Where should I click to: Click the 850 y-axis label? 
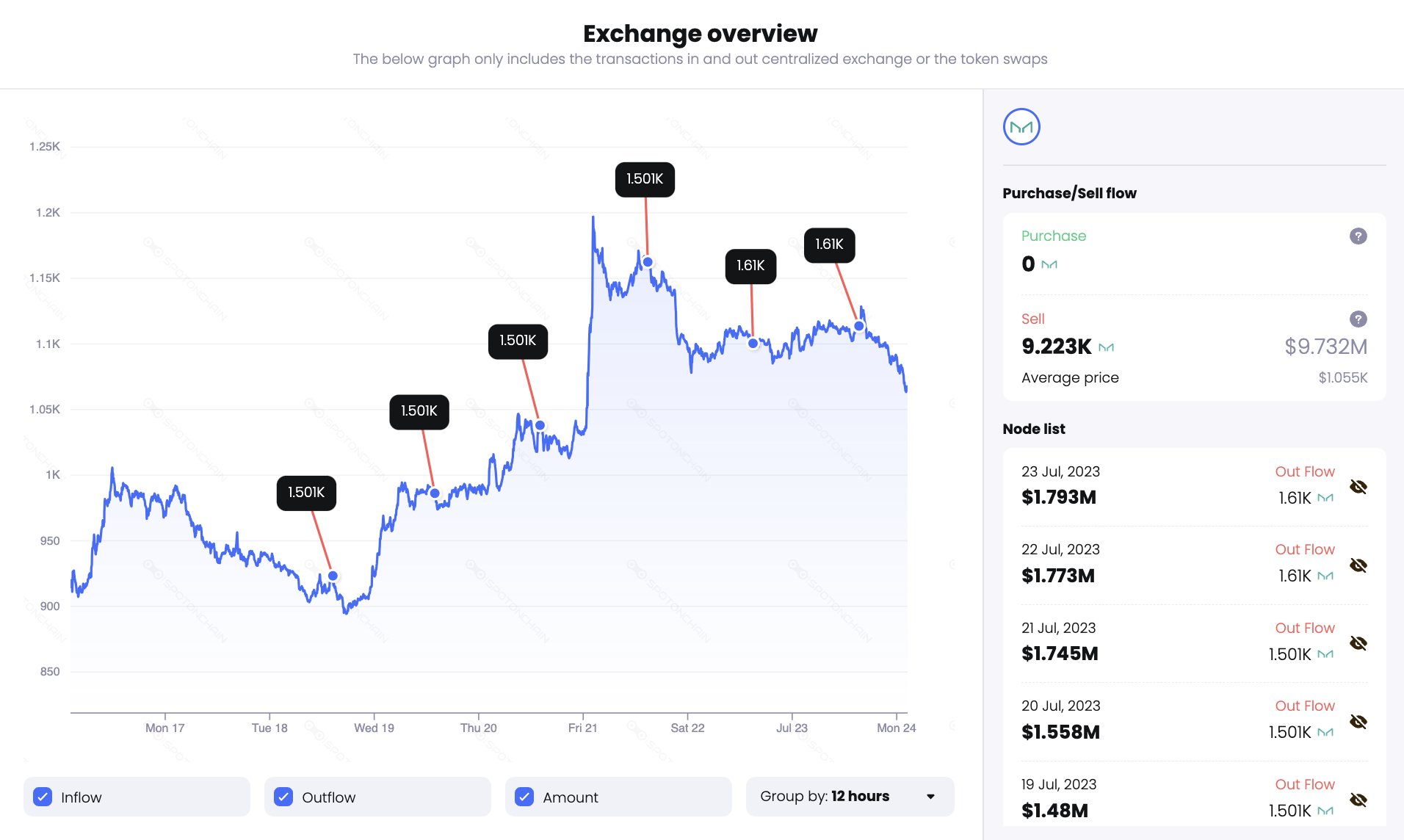(x=50, y=672)
